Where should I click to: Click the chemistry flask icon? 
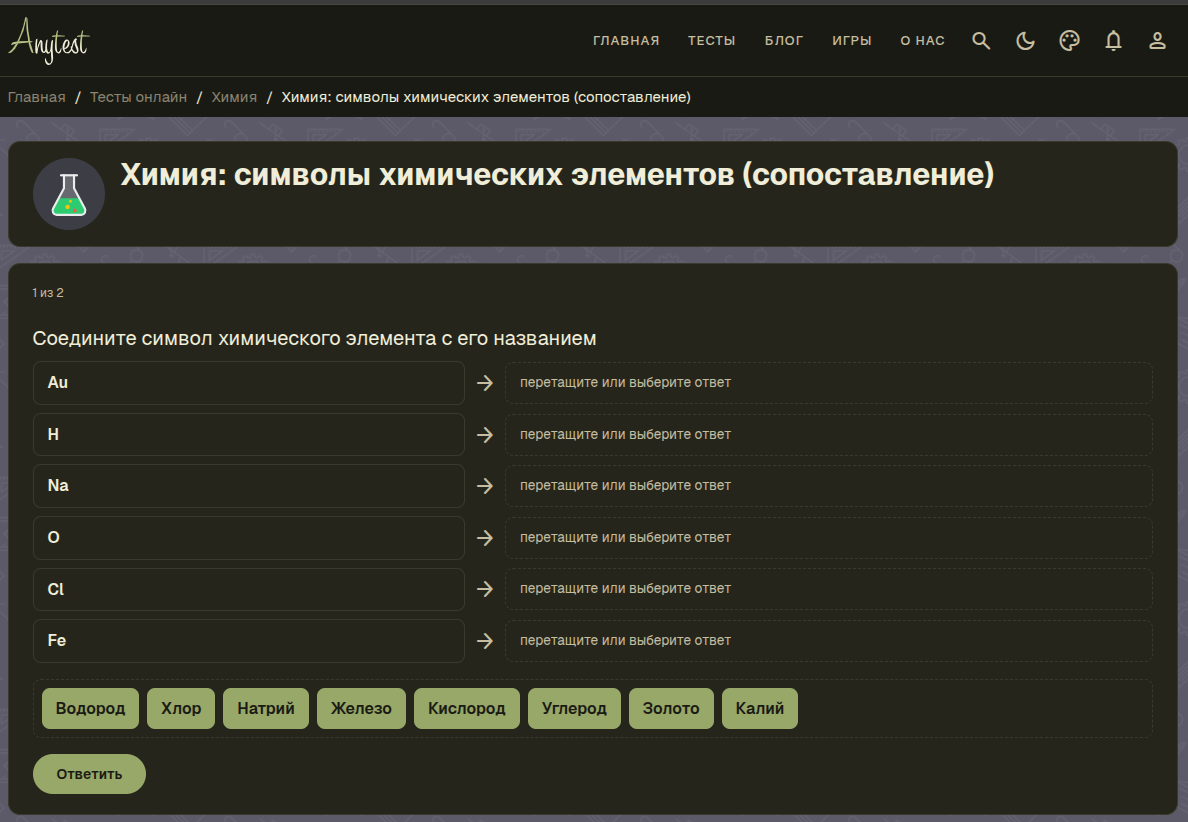coord(69,194)
